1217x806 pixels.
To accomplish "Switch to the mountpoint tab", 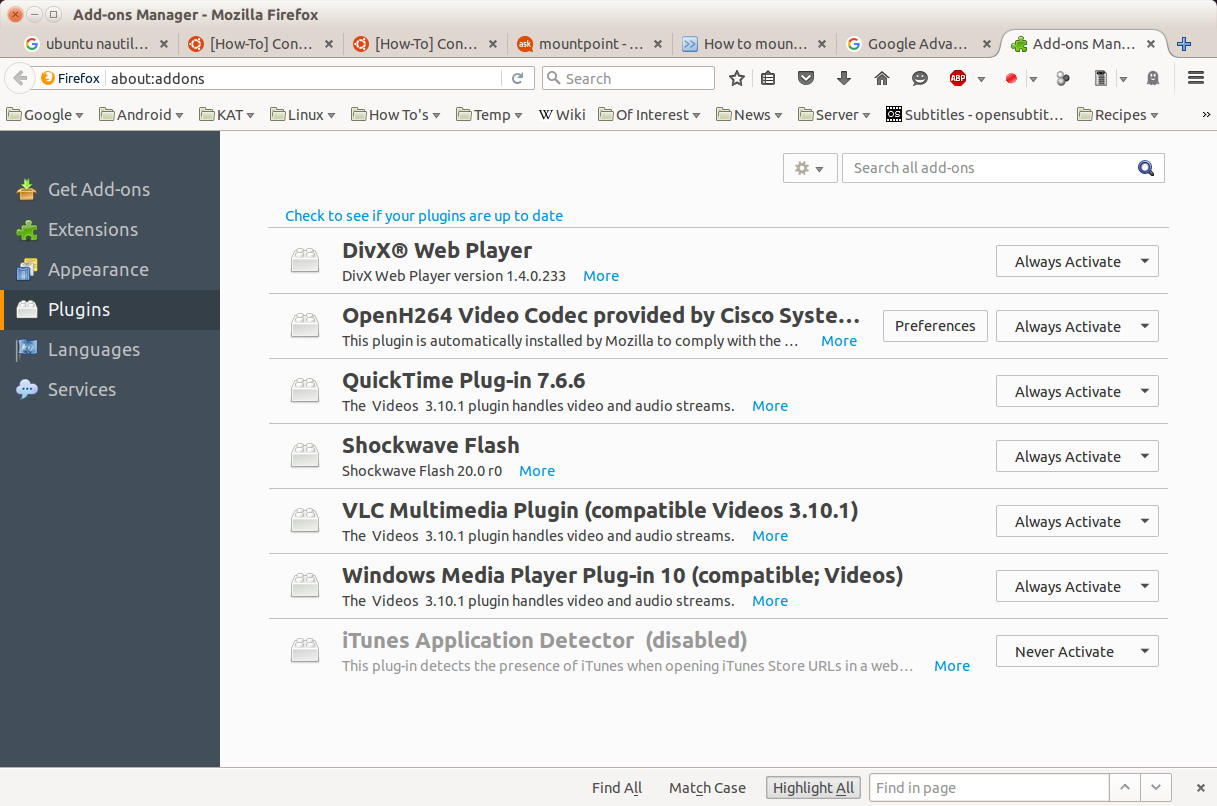I will (590, 44).
